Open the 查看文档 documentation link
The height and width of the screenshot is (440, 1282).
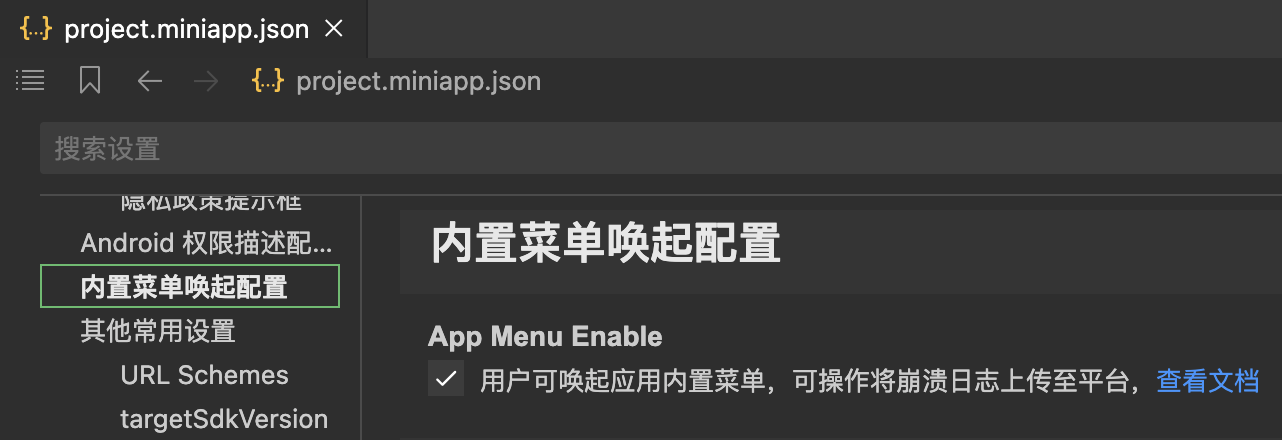pos(1207,381)
